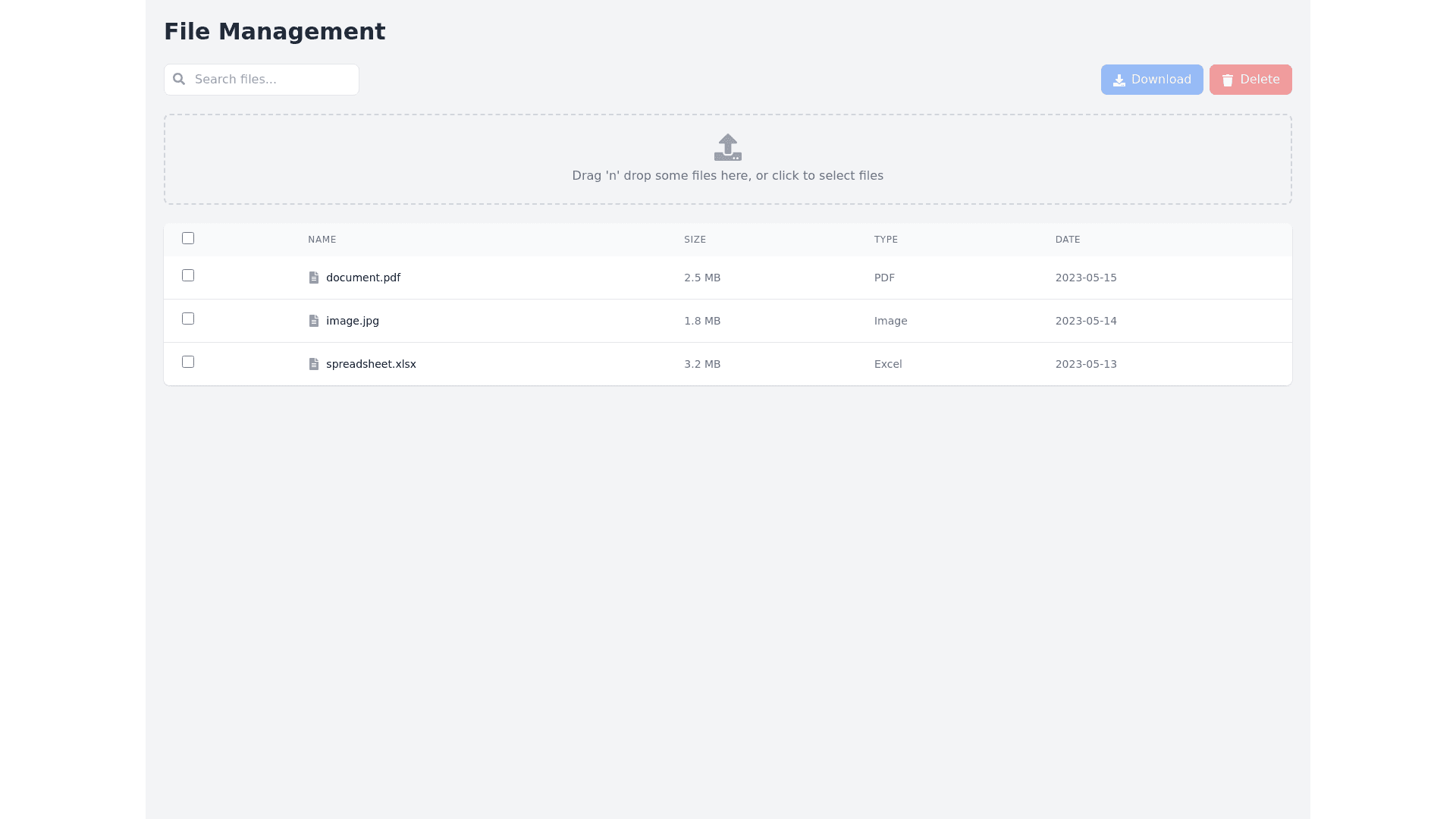Viewport: 1456px width, 819px height.
Task: Click the file icon beside spreadsheet.xlsx
Action: pos(314,364)
